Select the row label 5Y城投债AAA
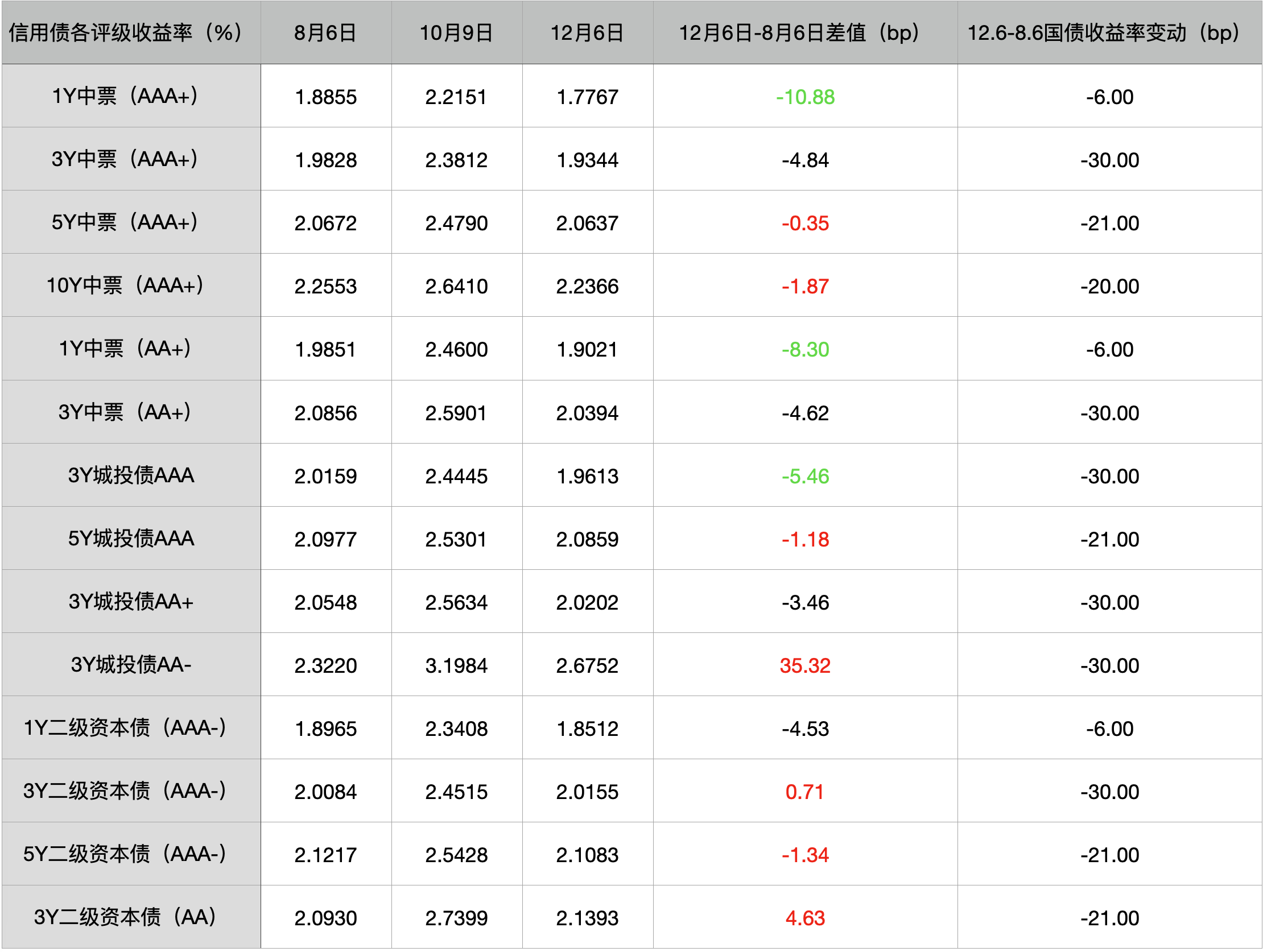Screen dimensions: 1263x952 (131, 539)
